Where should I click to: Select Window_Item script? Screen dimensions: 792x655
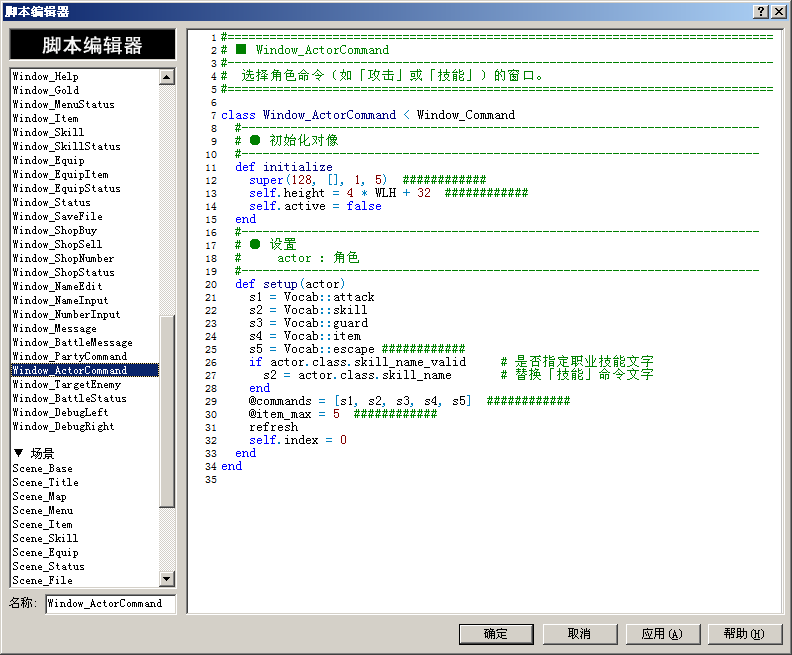(85, 119)
